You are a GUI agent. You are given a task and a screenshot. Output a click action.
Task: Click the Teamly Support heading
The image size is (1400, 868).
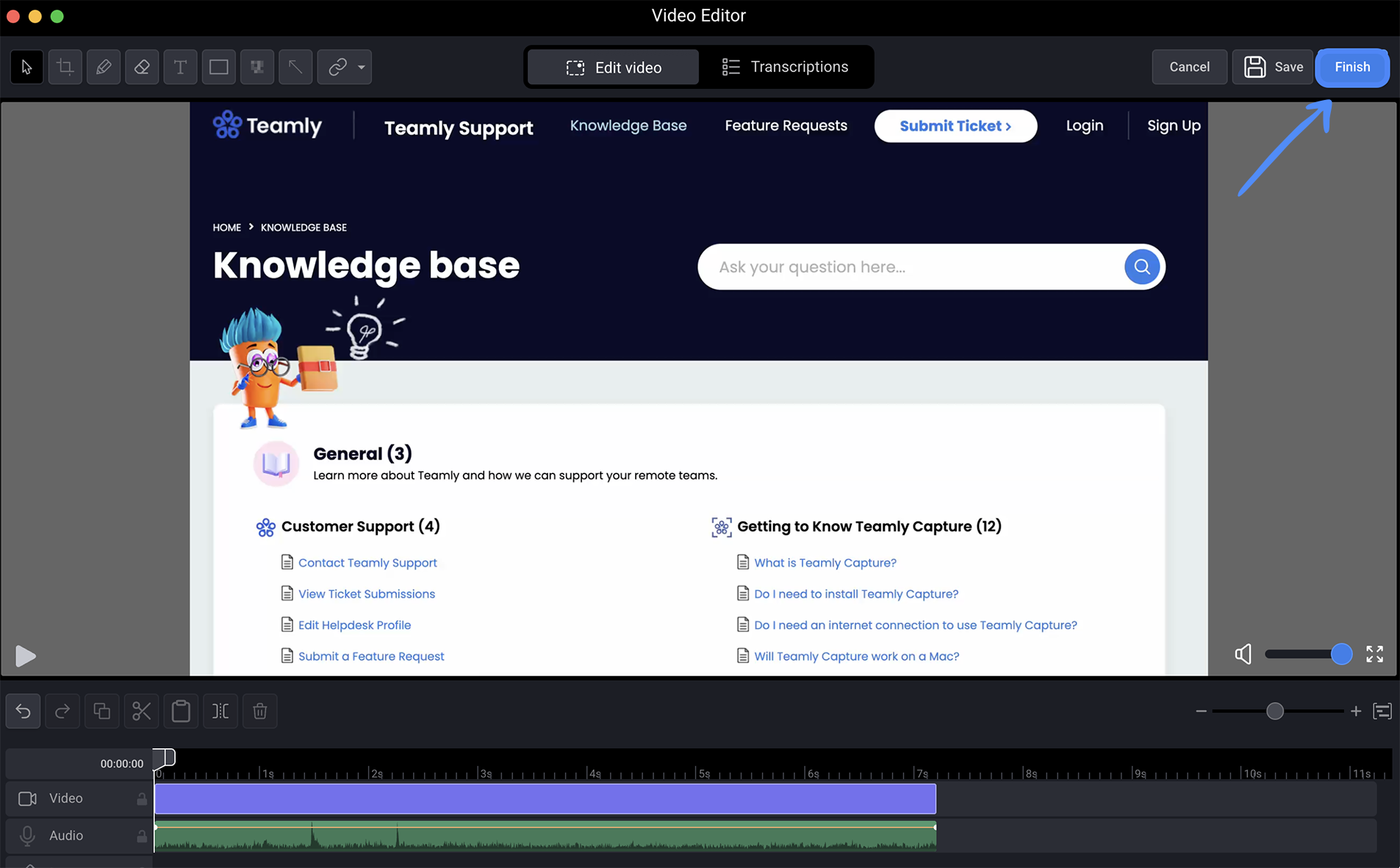pyautogui.click(x=459, y=128)
